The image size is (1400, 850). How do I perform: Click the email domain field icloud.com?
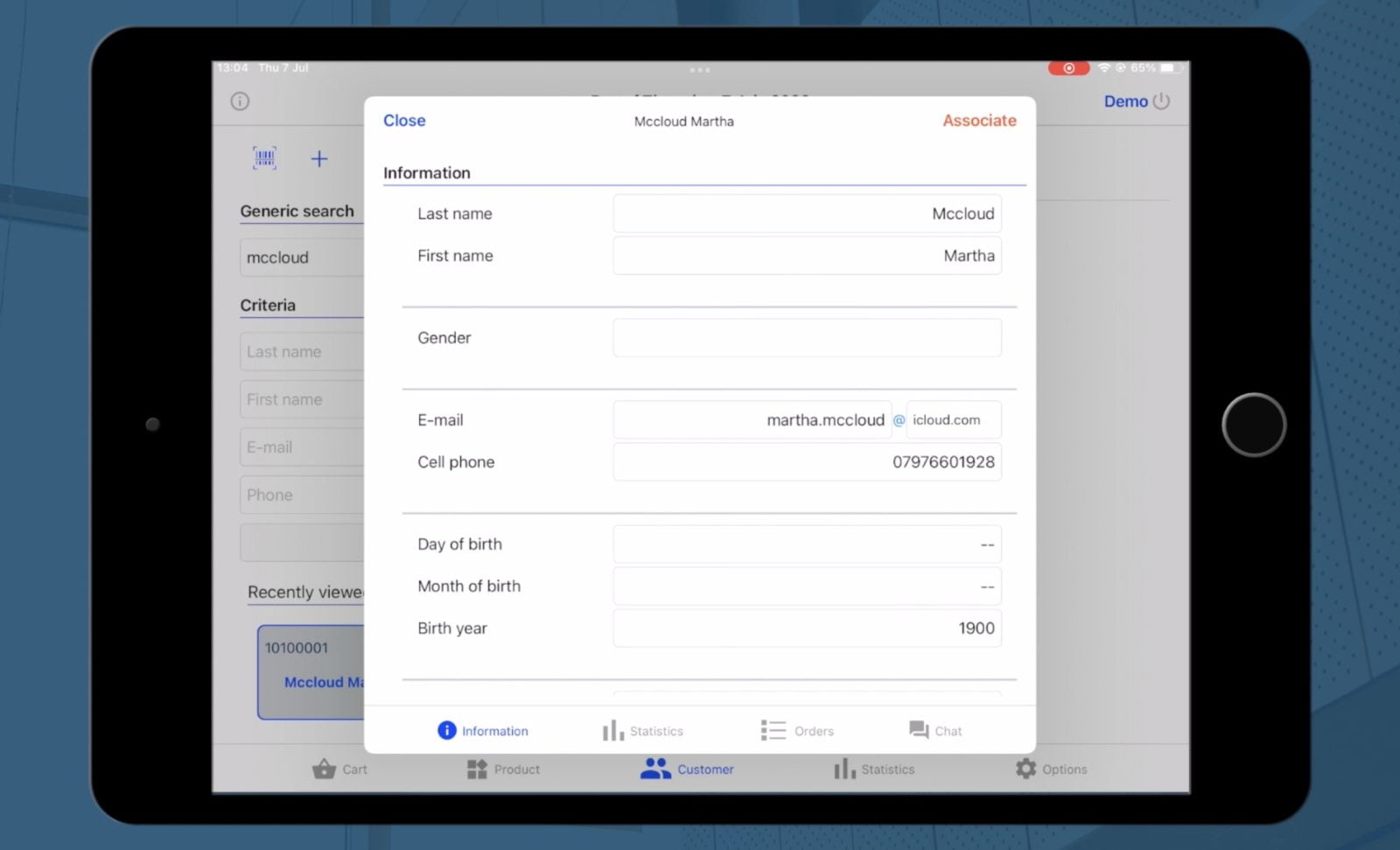(953, 420)
